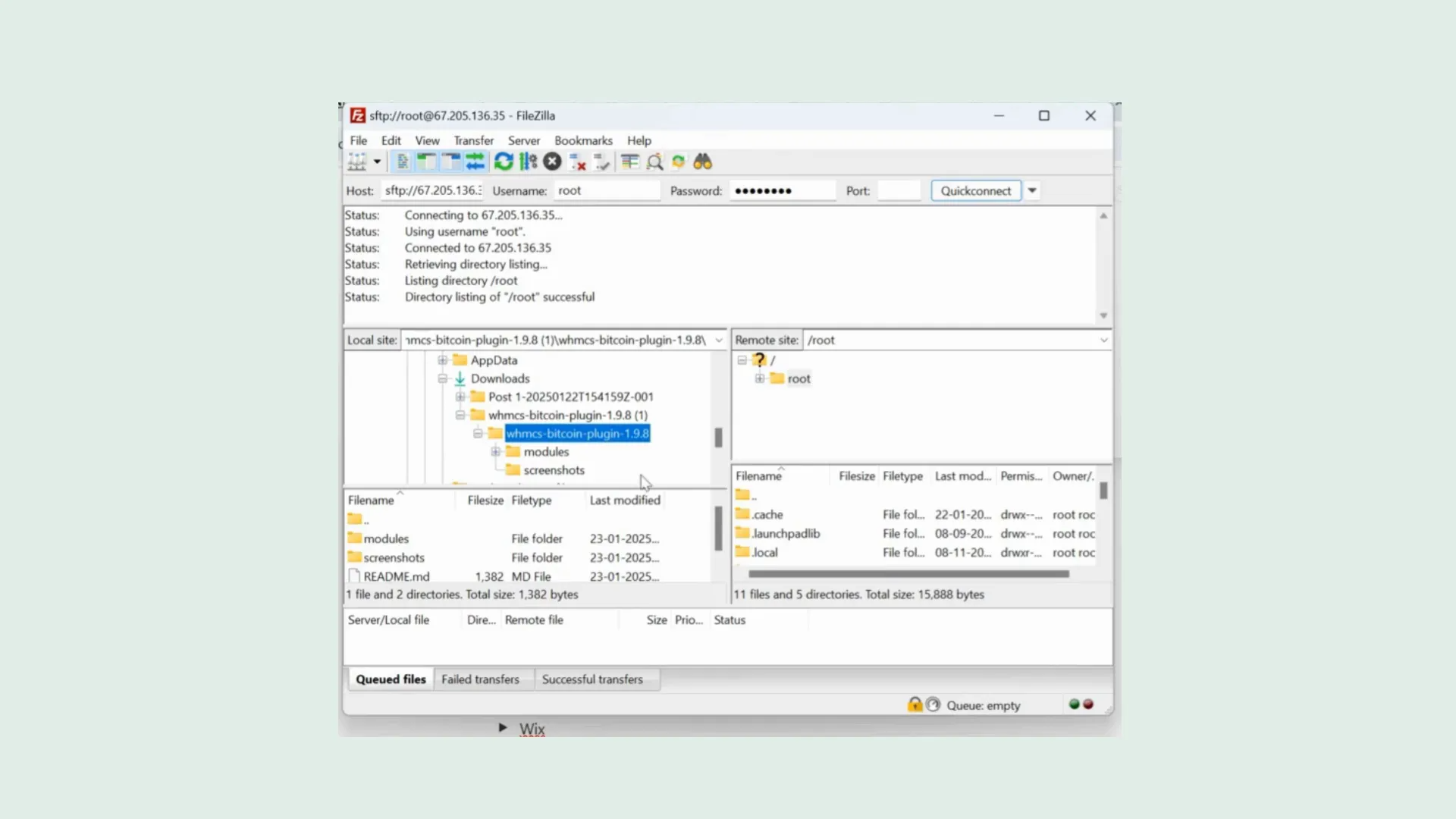Screen dimensions: 1456x819
Task: Switch to Failed transfers tab
Action: (480, 679)
